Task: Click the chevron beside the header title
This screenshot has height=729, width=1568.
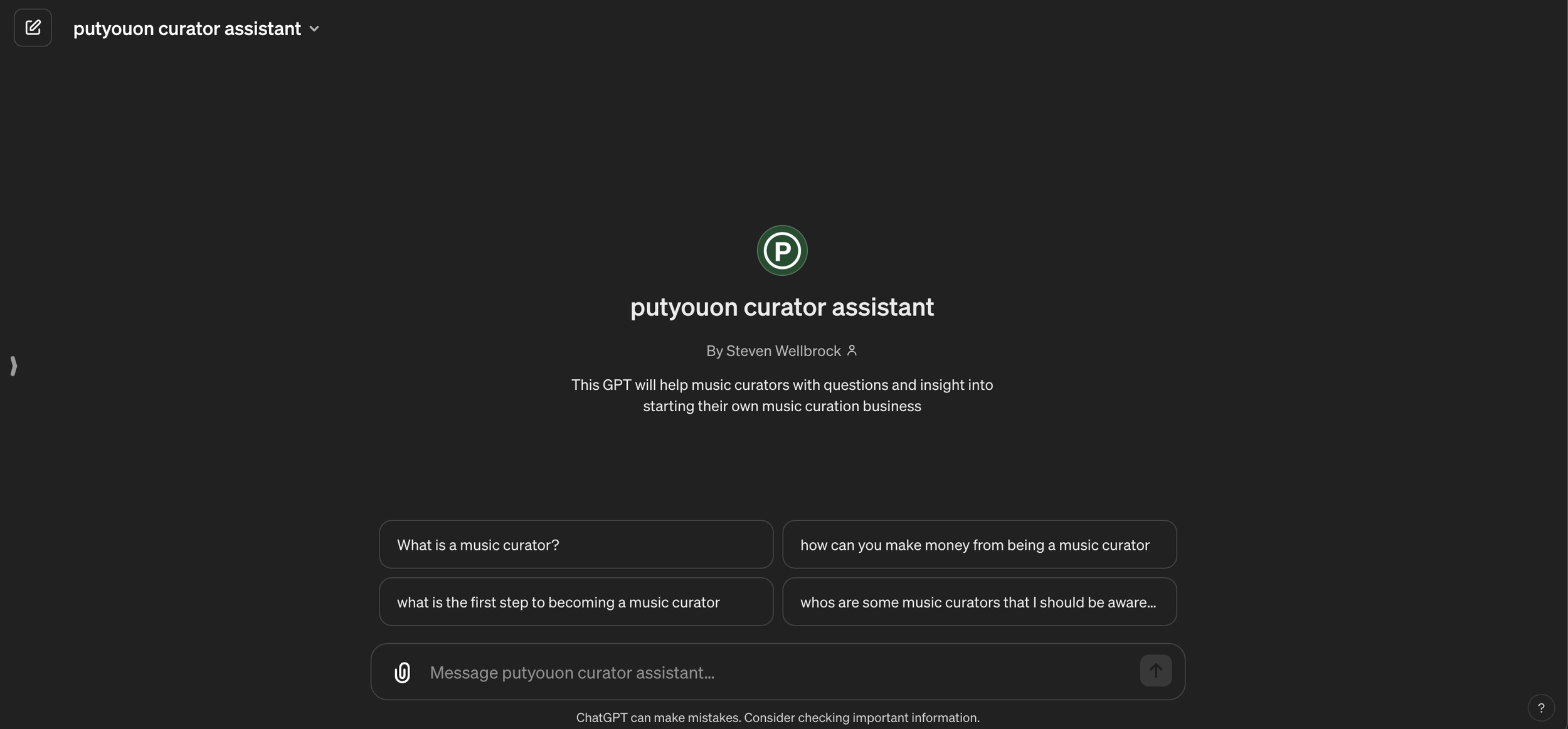Action: click(314, 29)
